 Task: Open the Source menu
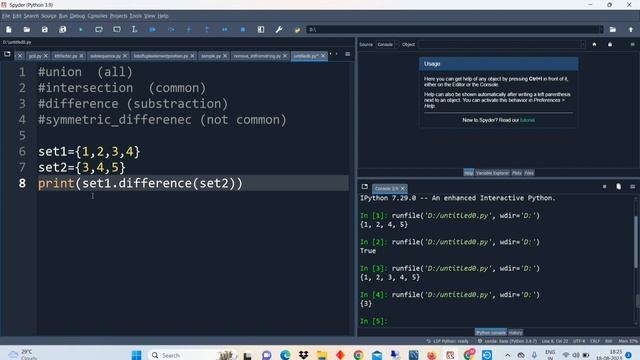pos(49,16)
